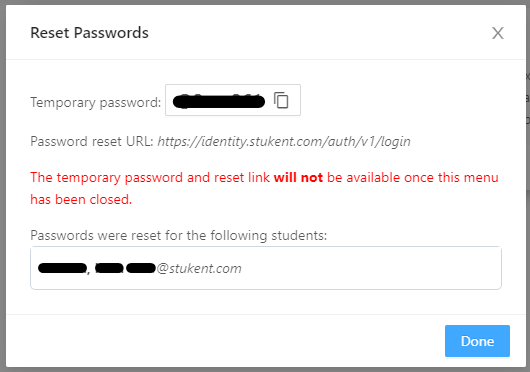This screenshot has height=372, width=530.
Task: Click the first redacted student name
Action: tap(62, 268)
